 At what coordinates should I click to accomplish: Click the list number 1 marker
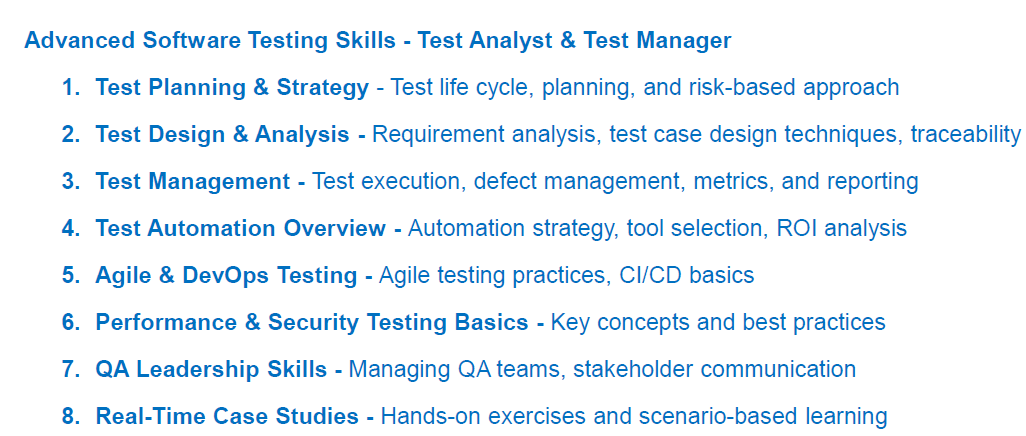point(70,88)
